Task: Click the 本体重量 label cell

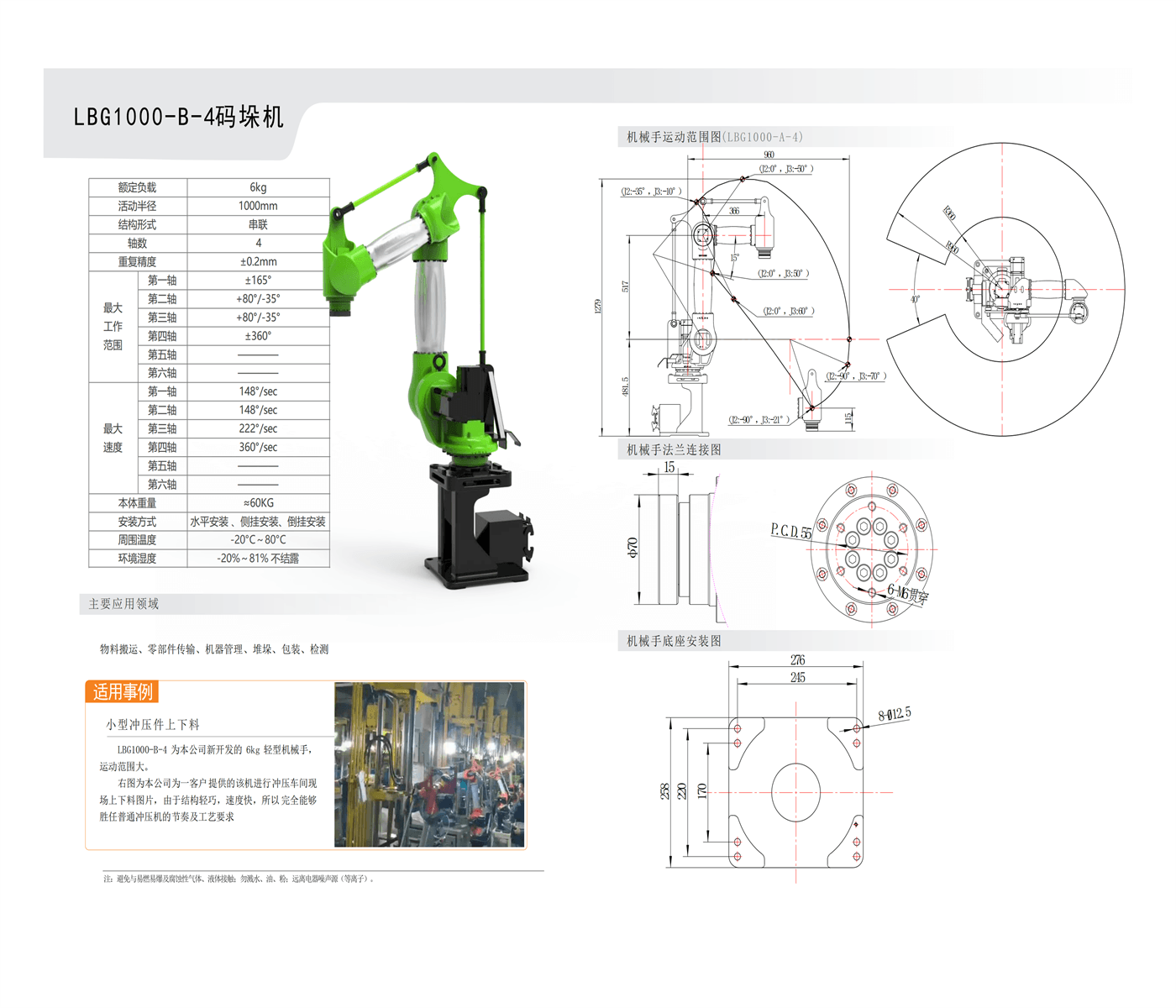Action: [x=138, y=503]
